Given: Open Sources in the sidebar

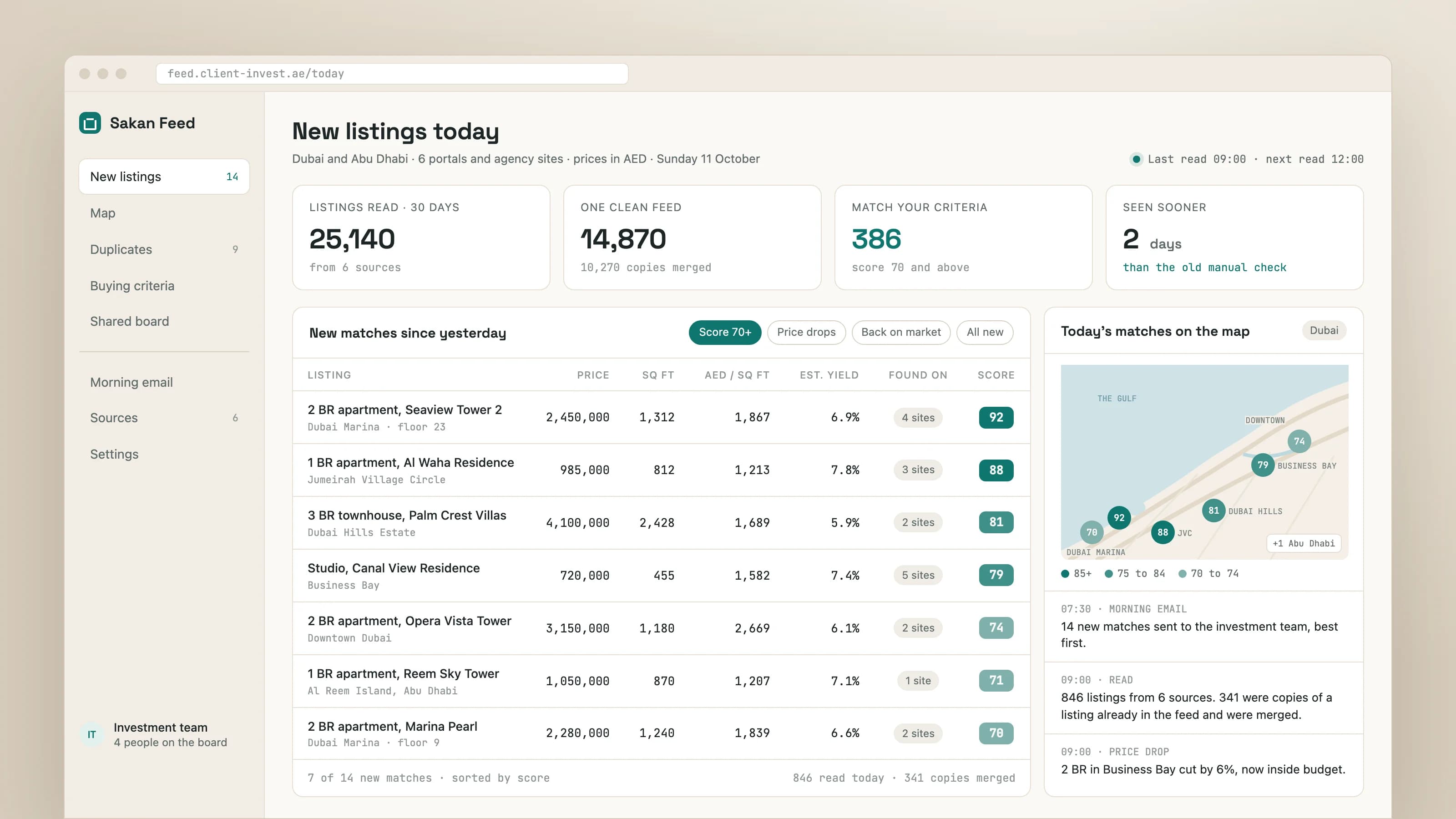Looking at the screenshot, I should click(164, 418).
